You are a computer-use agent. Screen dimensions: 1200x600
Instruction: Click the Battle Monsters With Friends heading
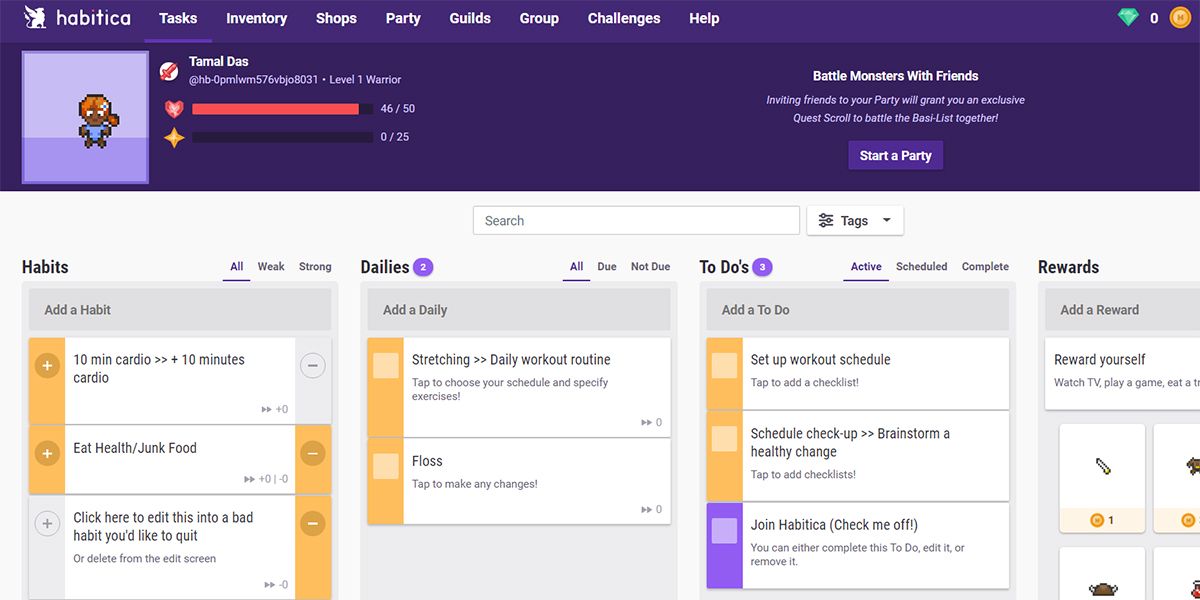coord(896,76)
